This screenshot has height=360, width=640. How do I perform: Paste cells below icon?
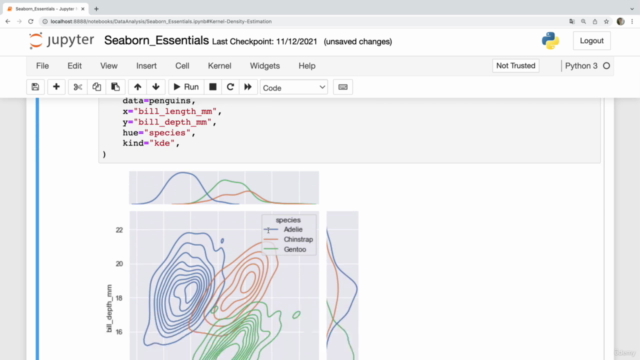pyautogui.click(x=116, y=87)
